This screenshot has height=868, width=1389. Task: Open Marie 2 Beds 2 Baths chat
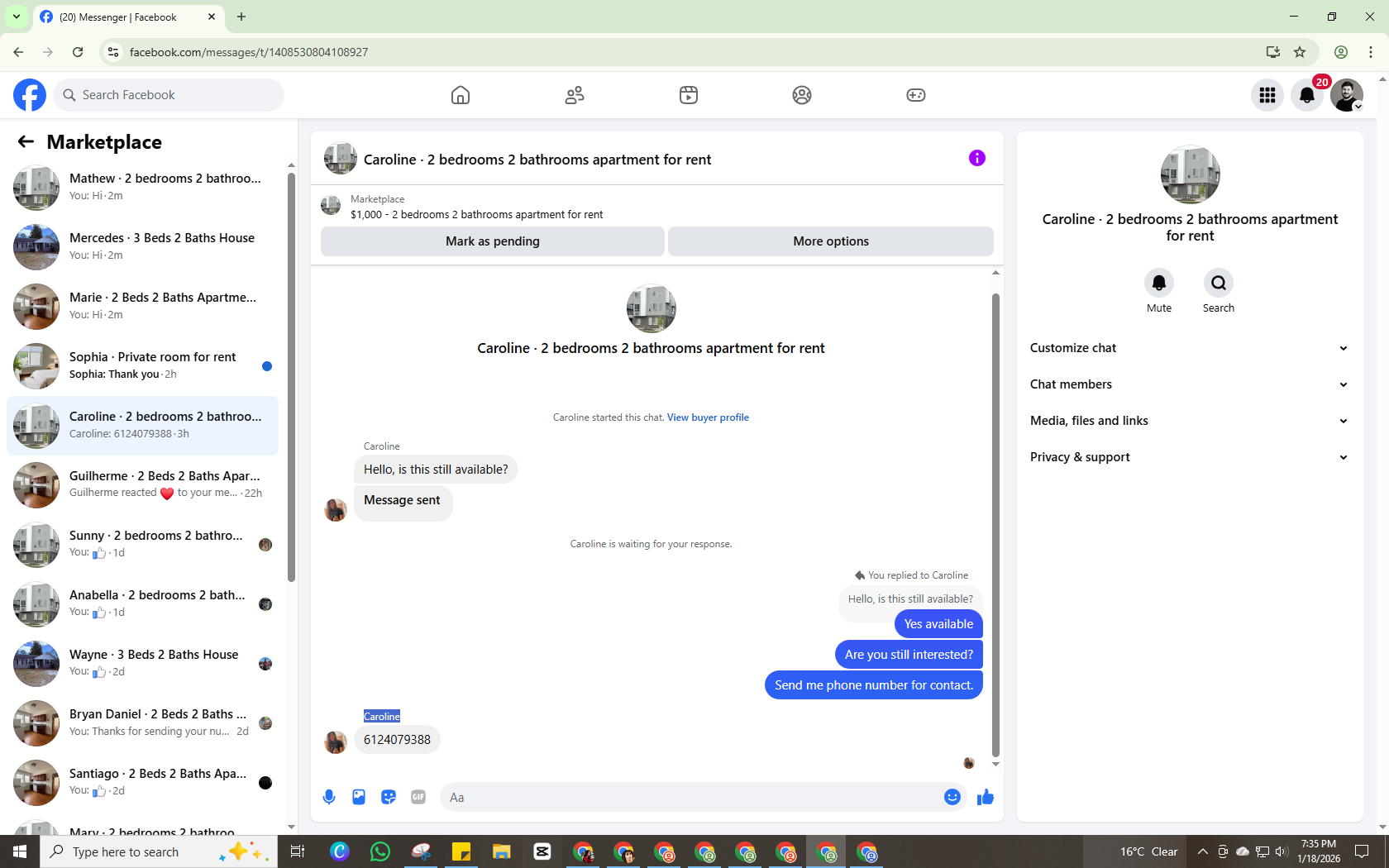[142, 307]
